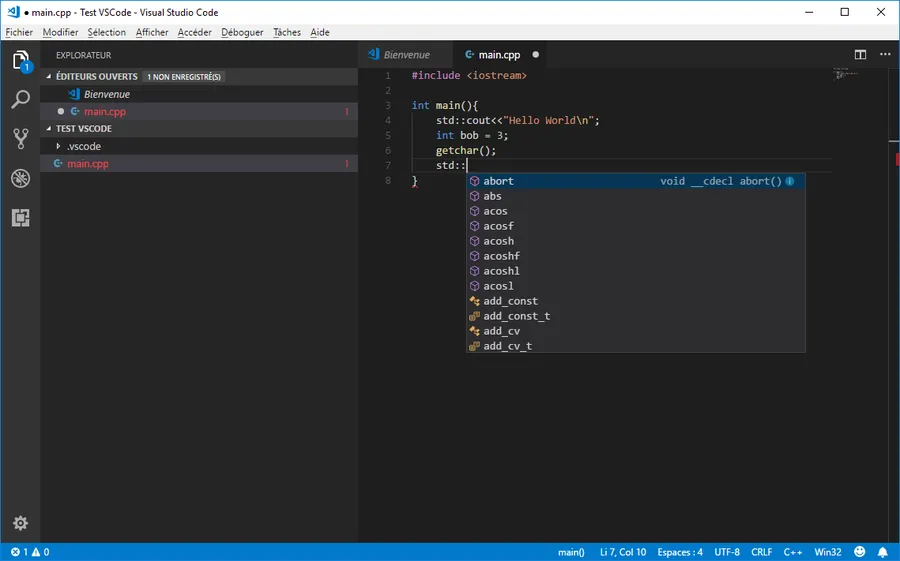Click the info icon beside abort suggestion

point(790,181)
